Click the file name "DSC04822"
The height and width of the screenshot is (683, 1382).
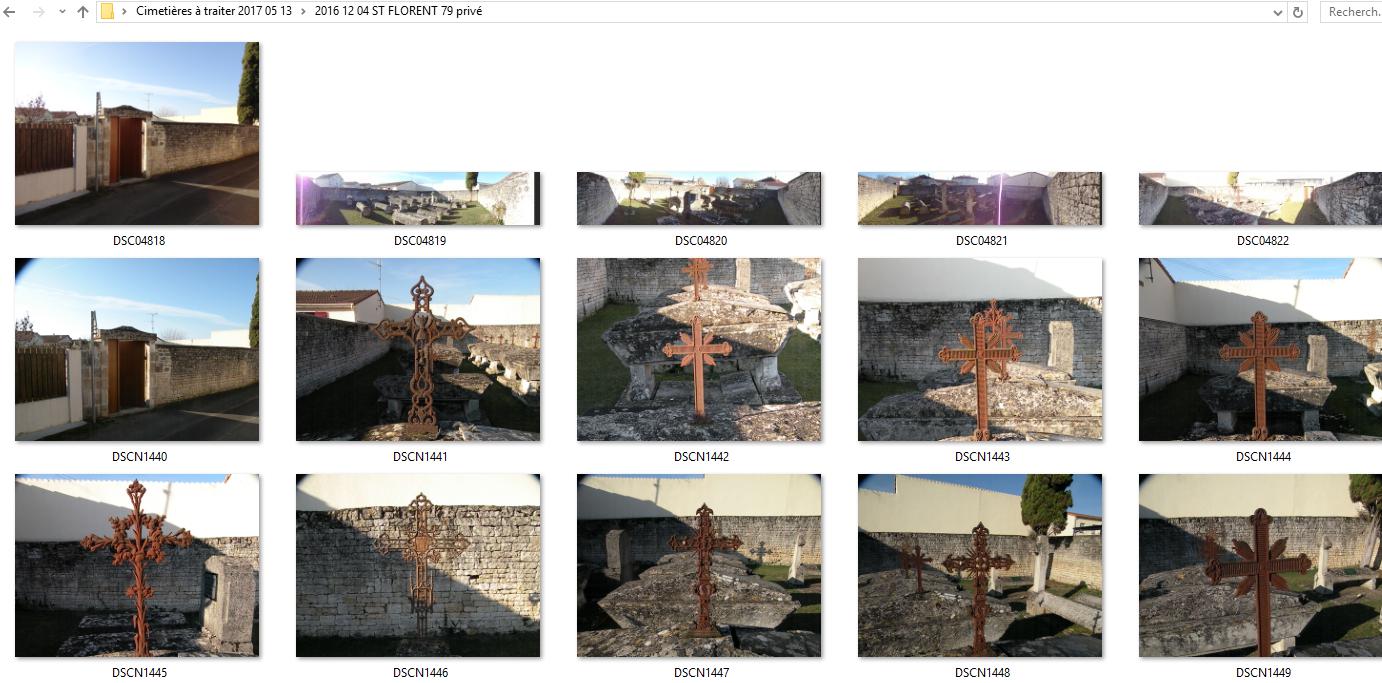[x=1263, y=241]
